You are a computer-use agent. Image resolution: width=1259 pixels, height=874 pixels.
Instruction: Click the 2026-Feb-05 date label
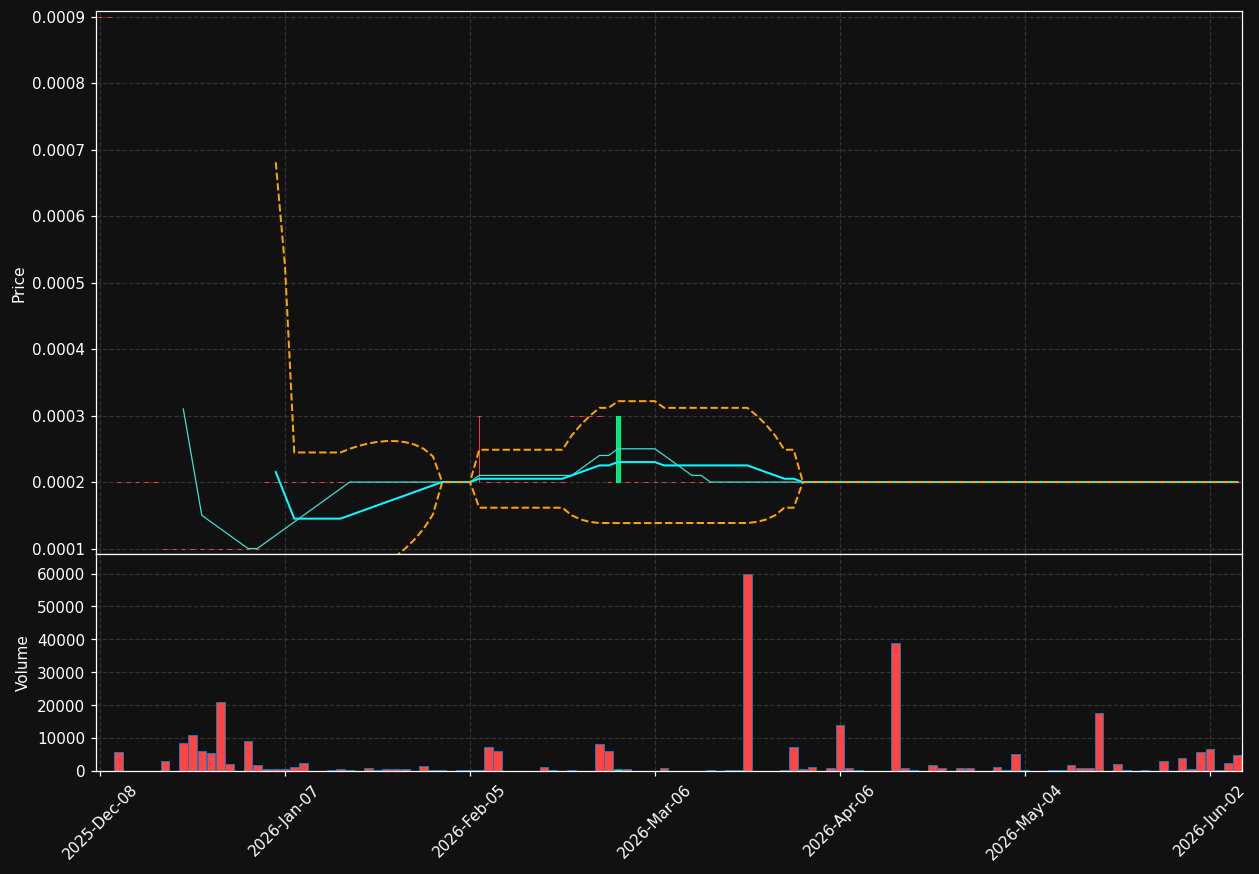pyautogui.click(x=469, y=822)
